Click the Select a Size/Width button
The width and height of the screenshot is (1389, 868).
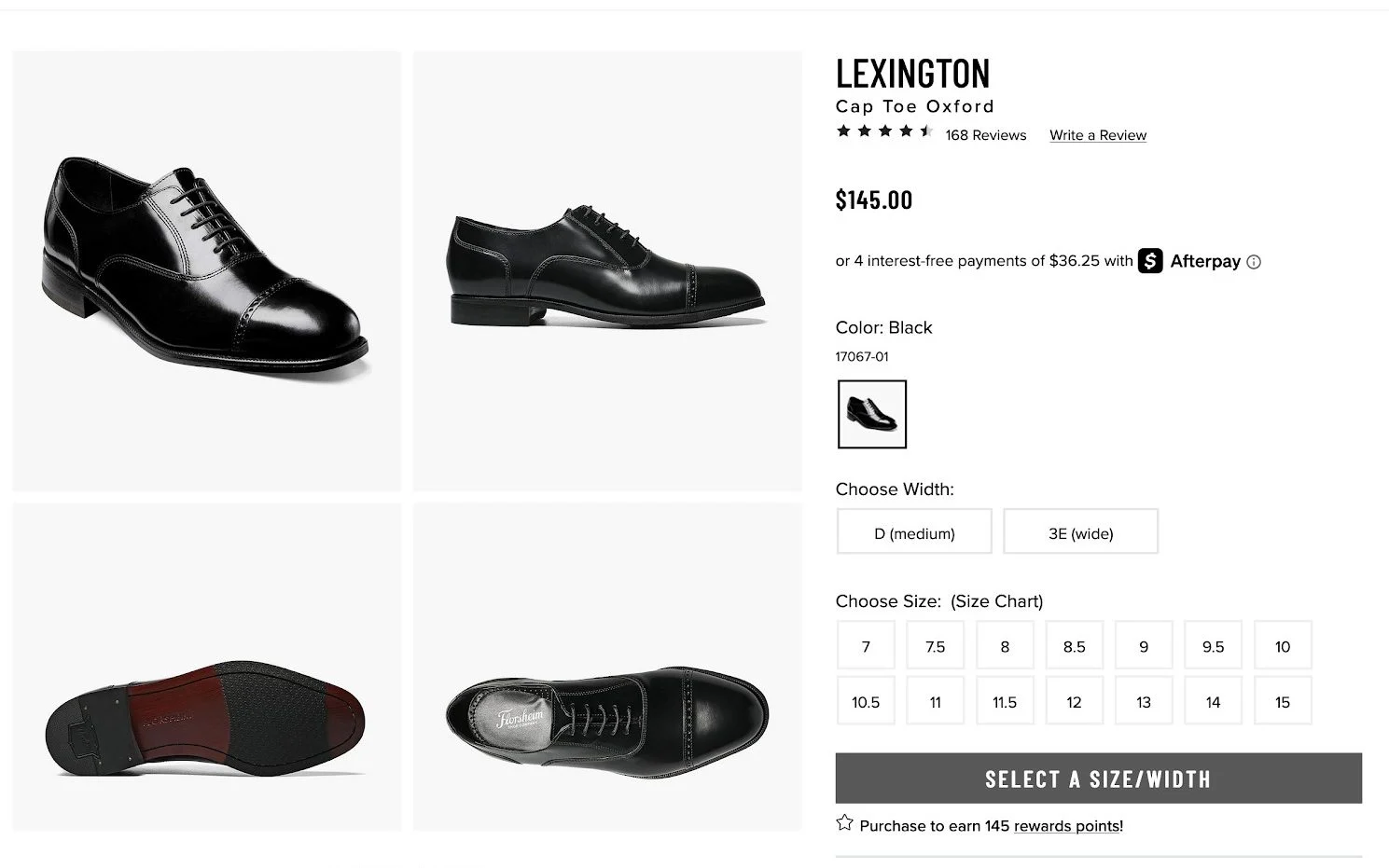1098,778
